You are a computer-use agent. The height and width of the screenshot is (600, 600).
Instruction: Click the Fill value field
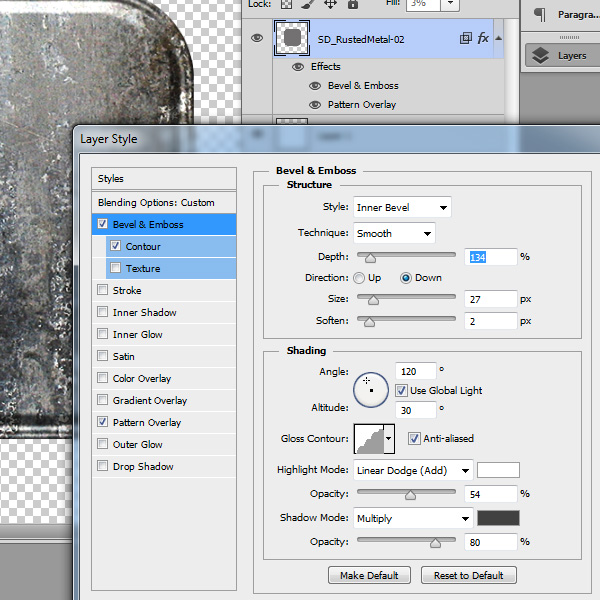(423, 3)
